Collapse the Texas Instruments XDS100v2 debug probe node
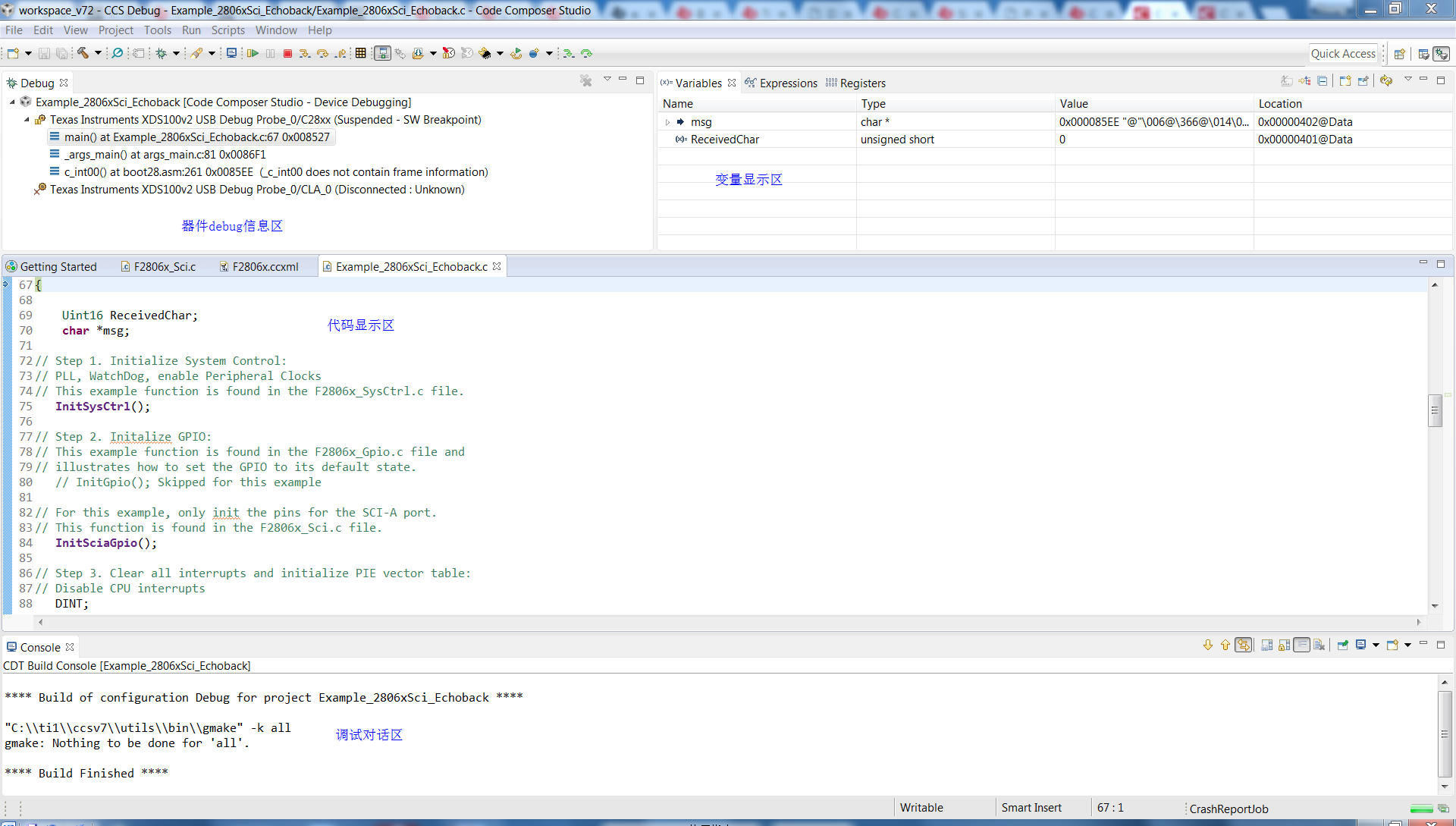 (26, 120)
